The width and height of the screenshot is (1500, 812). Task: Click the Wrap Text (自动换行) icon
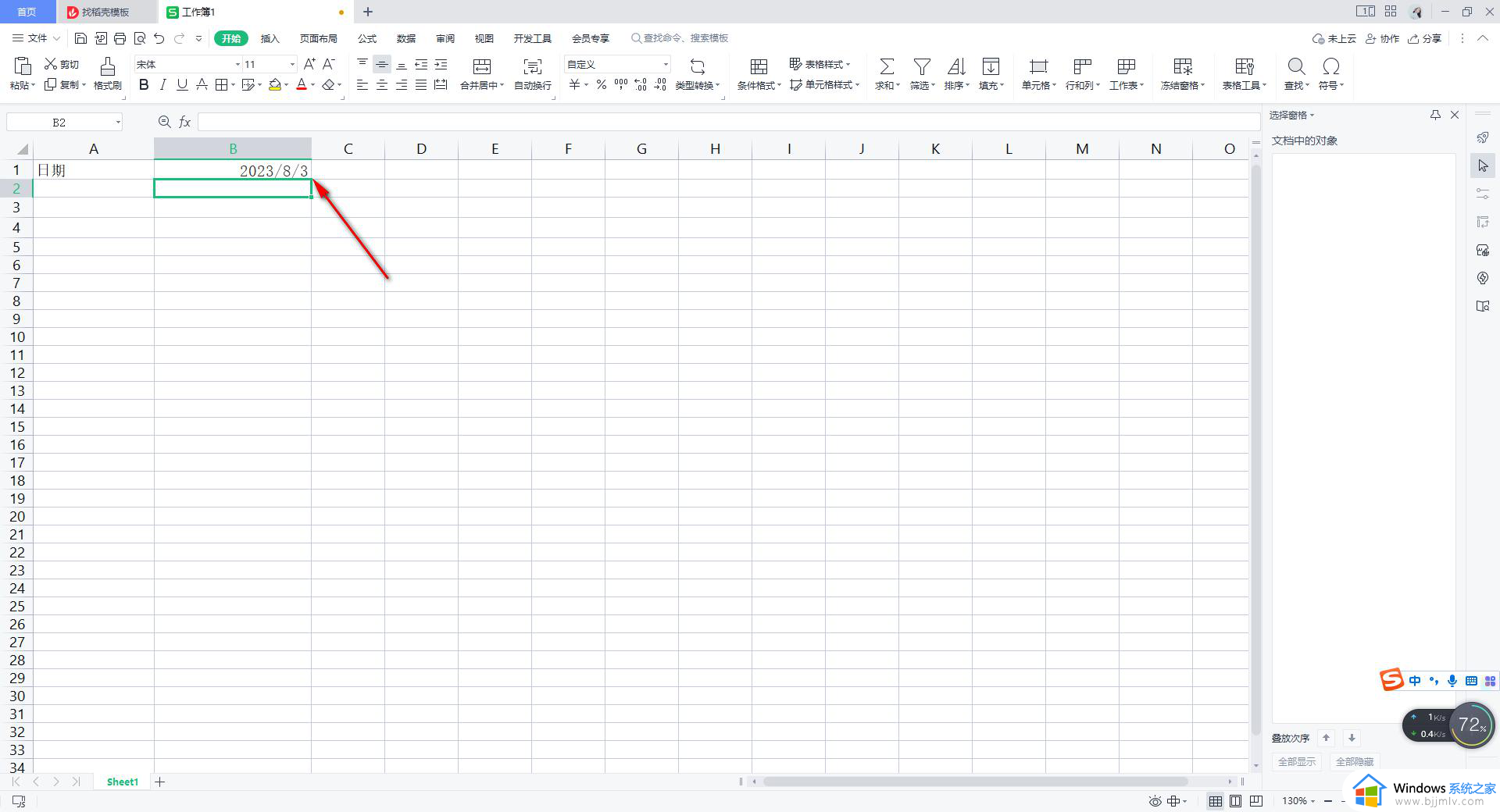coord(533,66)
